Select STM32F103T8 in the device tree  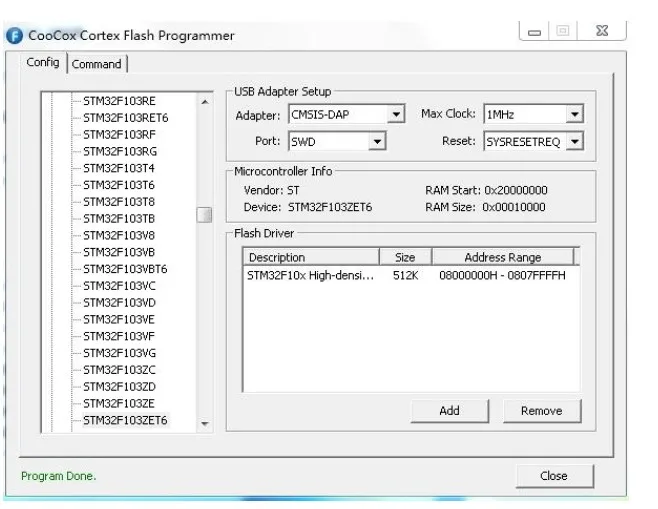coord(119,202)
